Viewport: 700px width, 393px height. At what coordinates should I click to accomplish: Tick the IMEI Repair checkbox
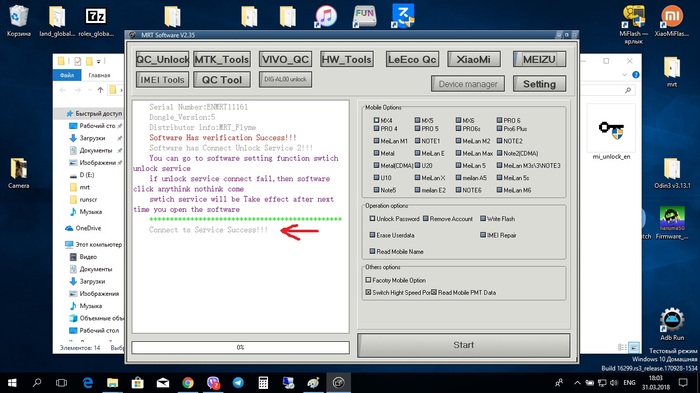483,235
